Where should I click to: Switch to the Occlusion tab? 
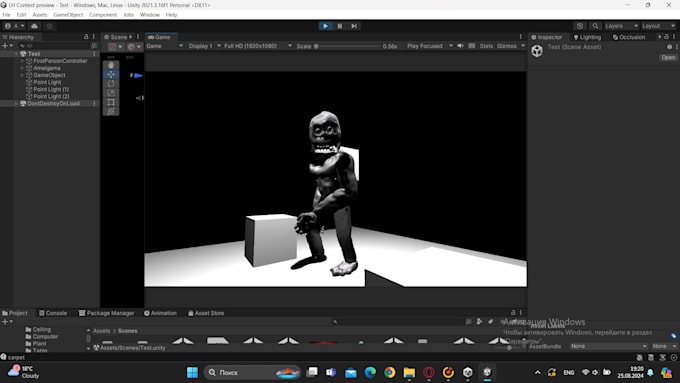point(629,37)
